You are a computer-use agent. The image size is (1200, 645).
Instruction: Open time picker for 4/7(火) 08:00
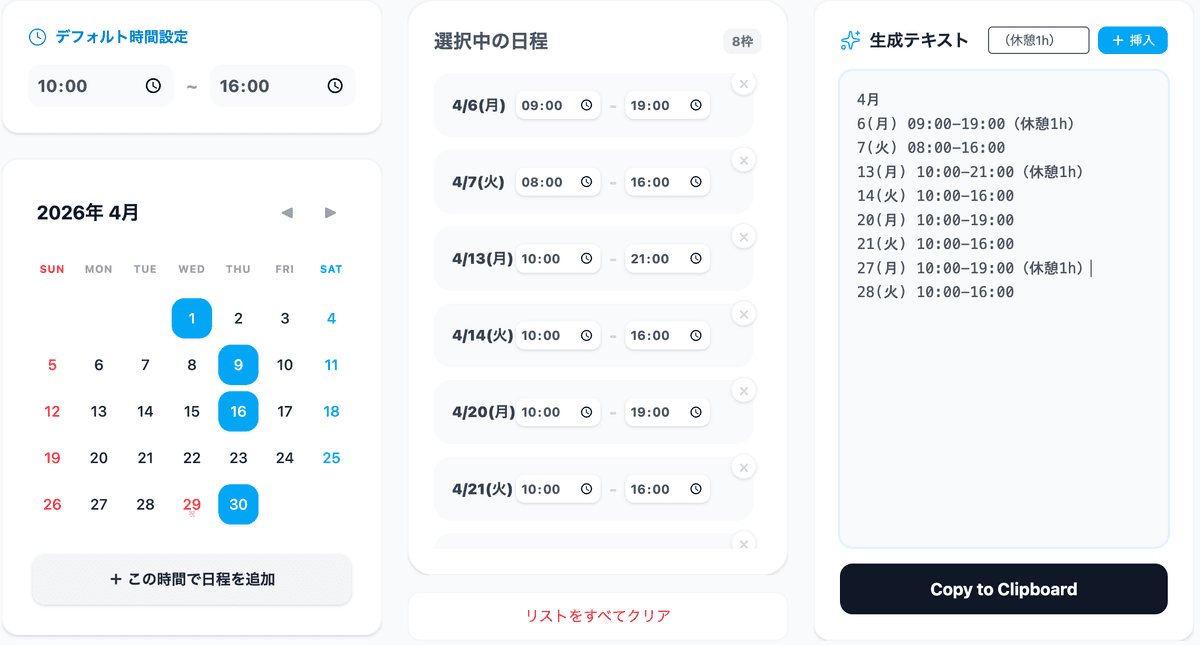[x=588, y=182]
